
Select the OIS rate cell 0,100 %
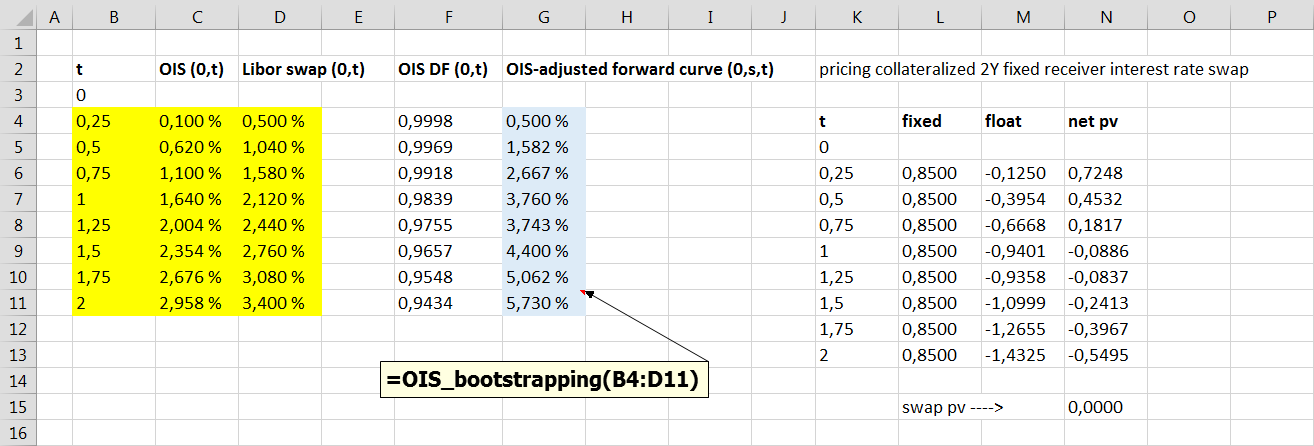pos(196,121)
